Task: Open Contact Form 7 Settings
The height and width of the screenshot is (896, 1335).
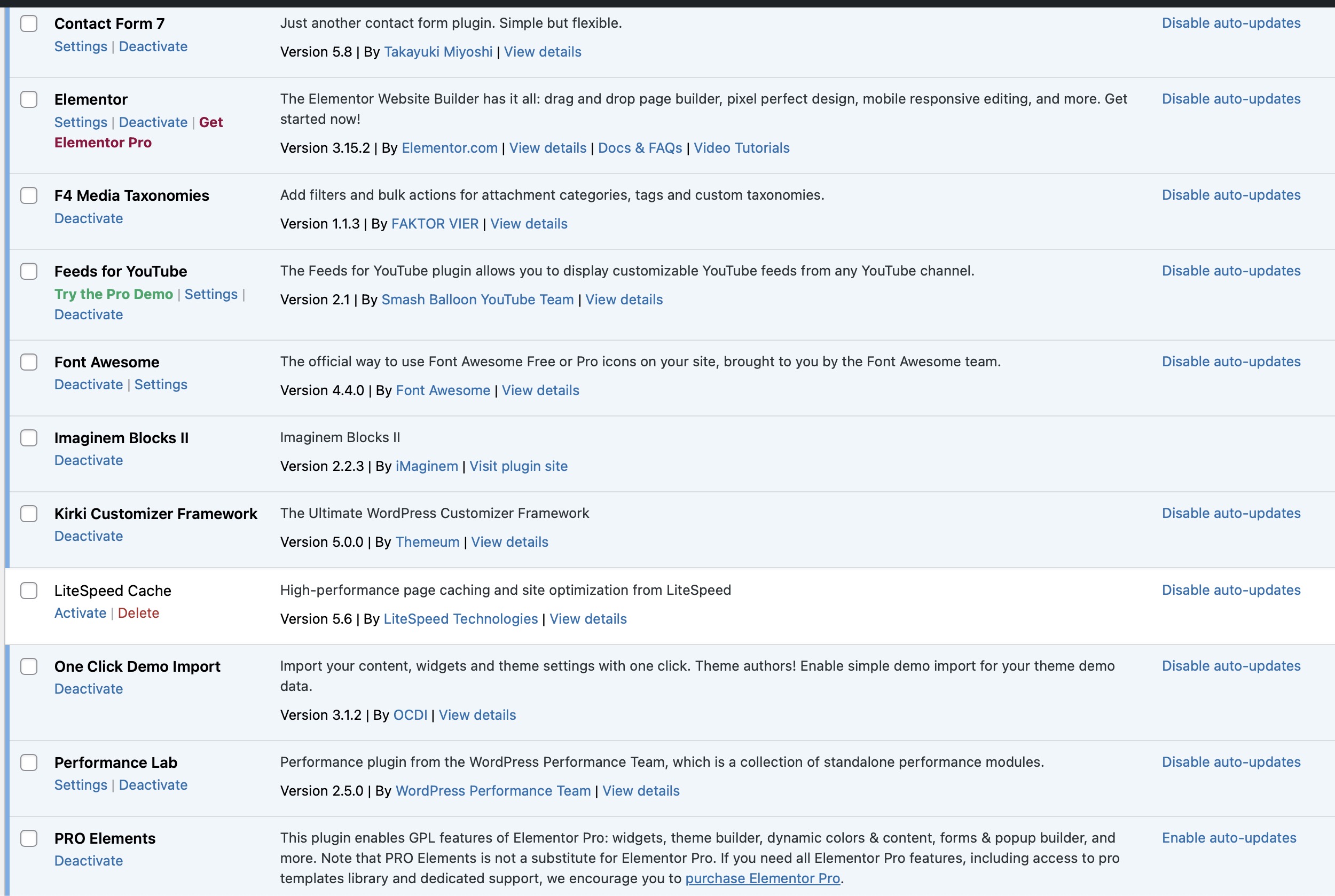Action: pos(81,46)
